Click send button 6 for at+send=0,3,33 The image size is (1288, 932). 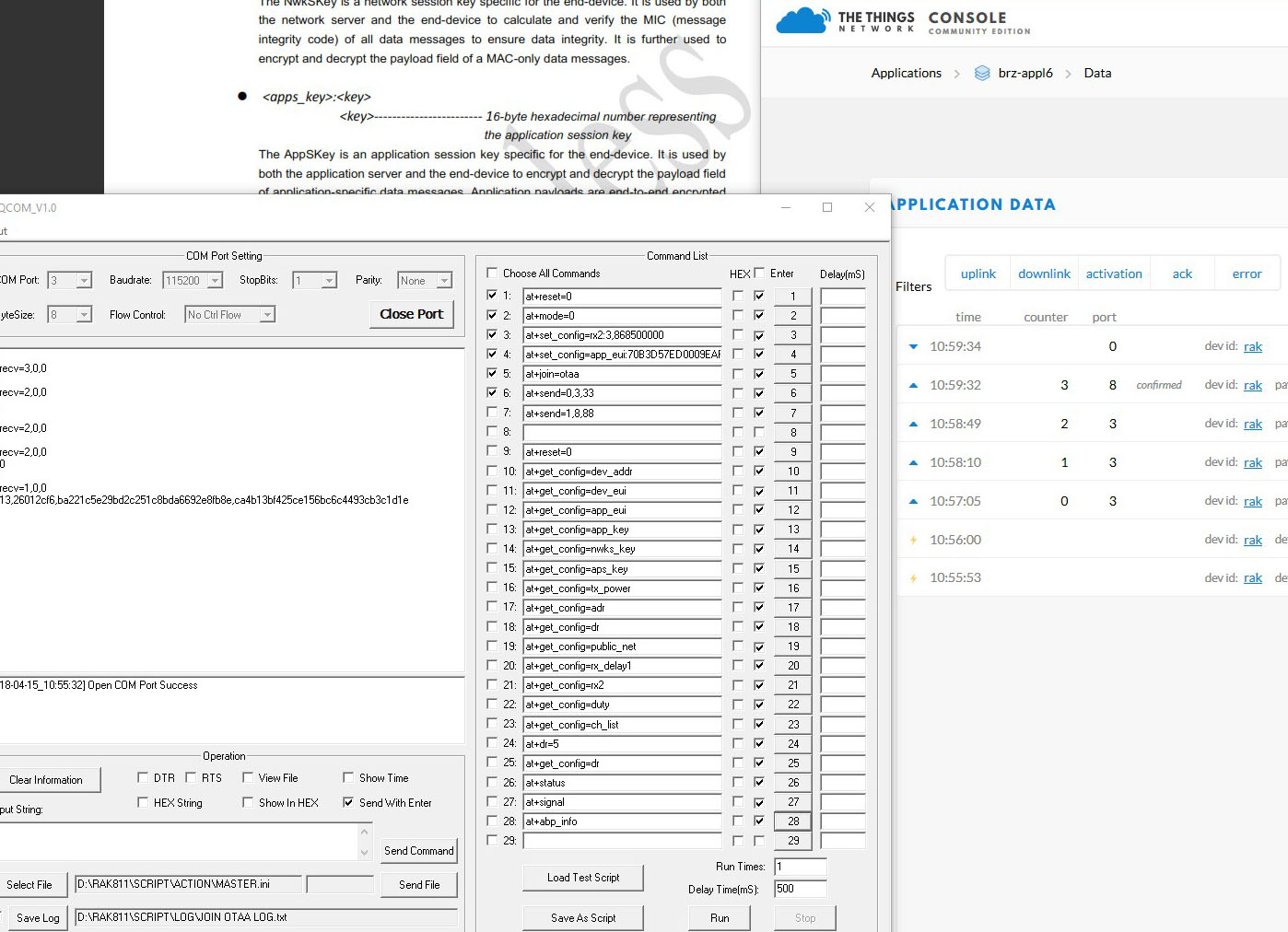coord(792,393)
